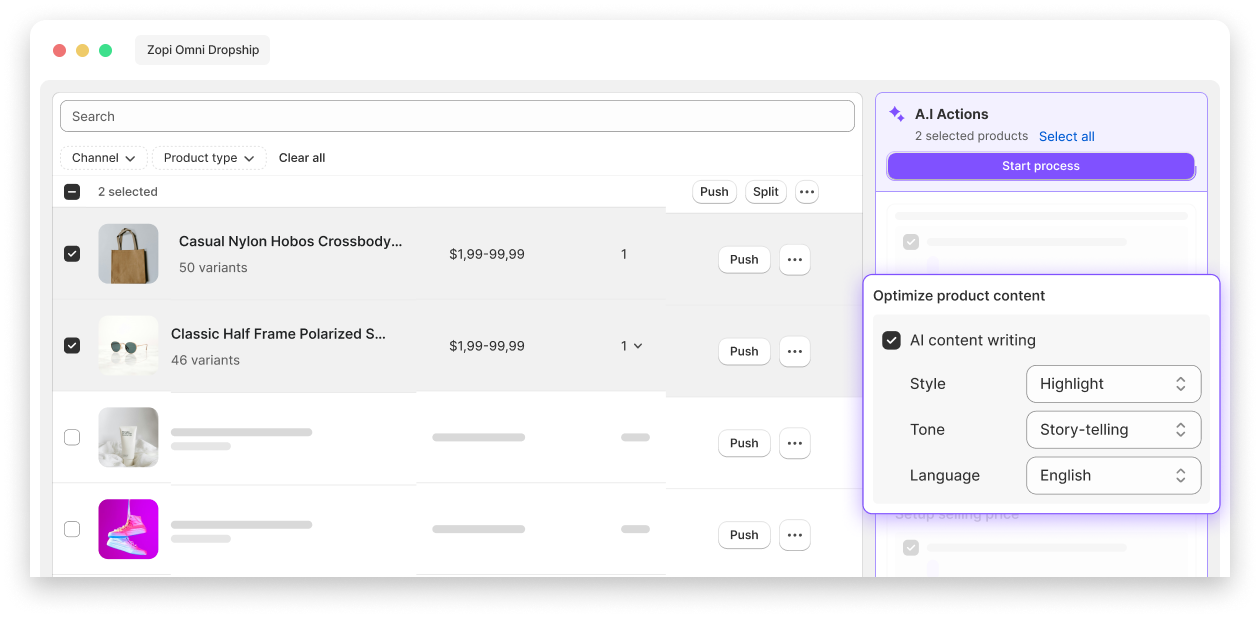Toggle the select-all checkbox beside '2 selected'

(72, 192)
